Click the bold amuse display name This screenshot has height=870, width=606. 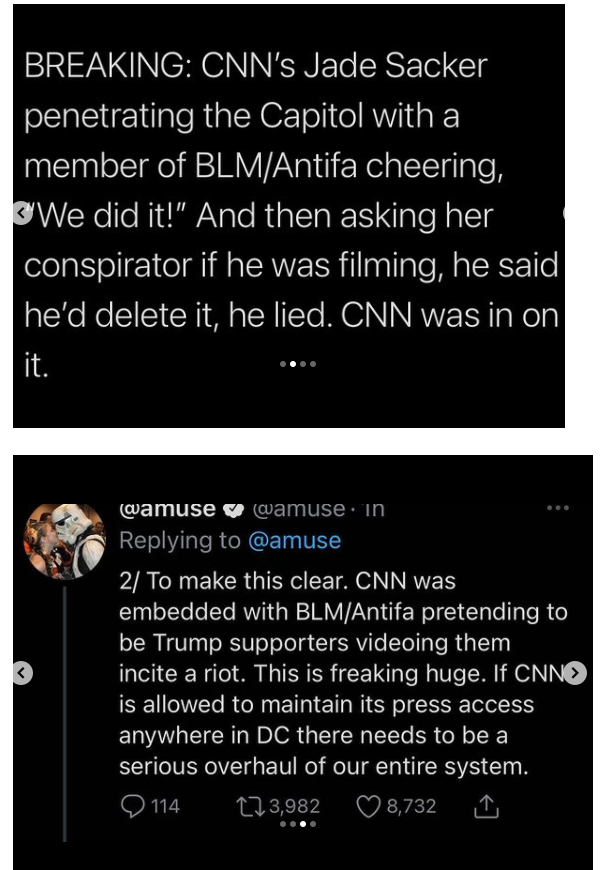tap(167, 509)
